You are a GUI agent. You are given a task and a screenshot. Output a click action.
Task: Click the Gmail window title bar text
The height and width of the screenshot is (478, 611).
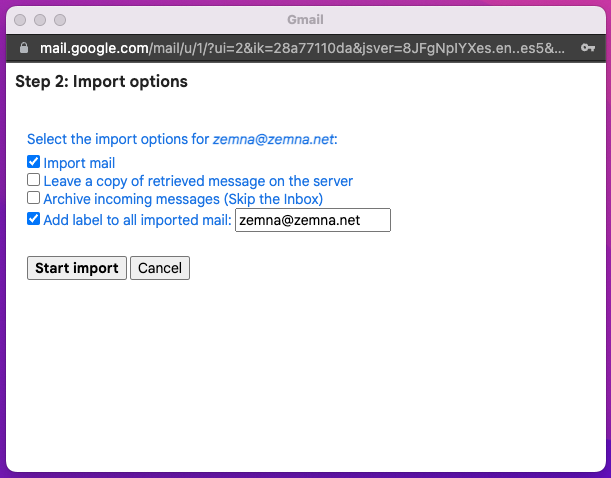[306, 19]
